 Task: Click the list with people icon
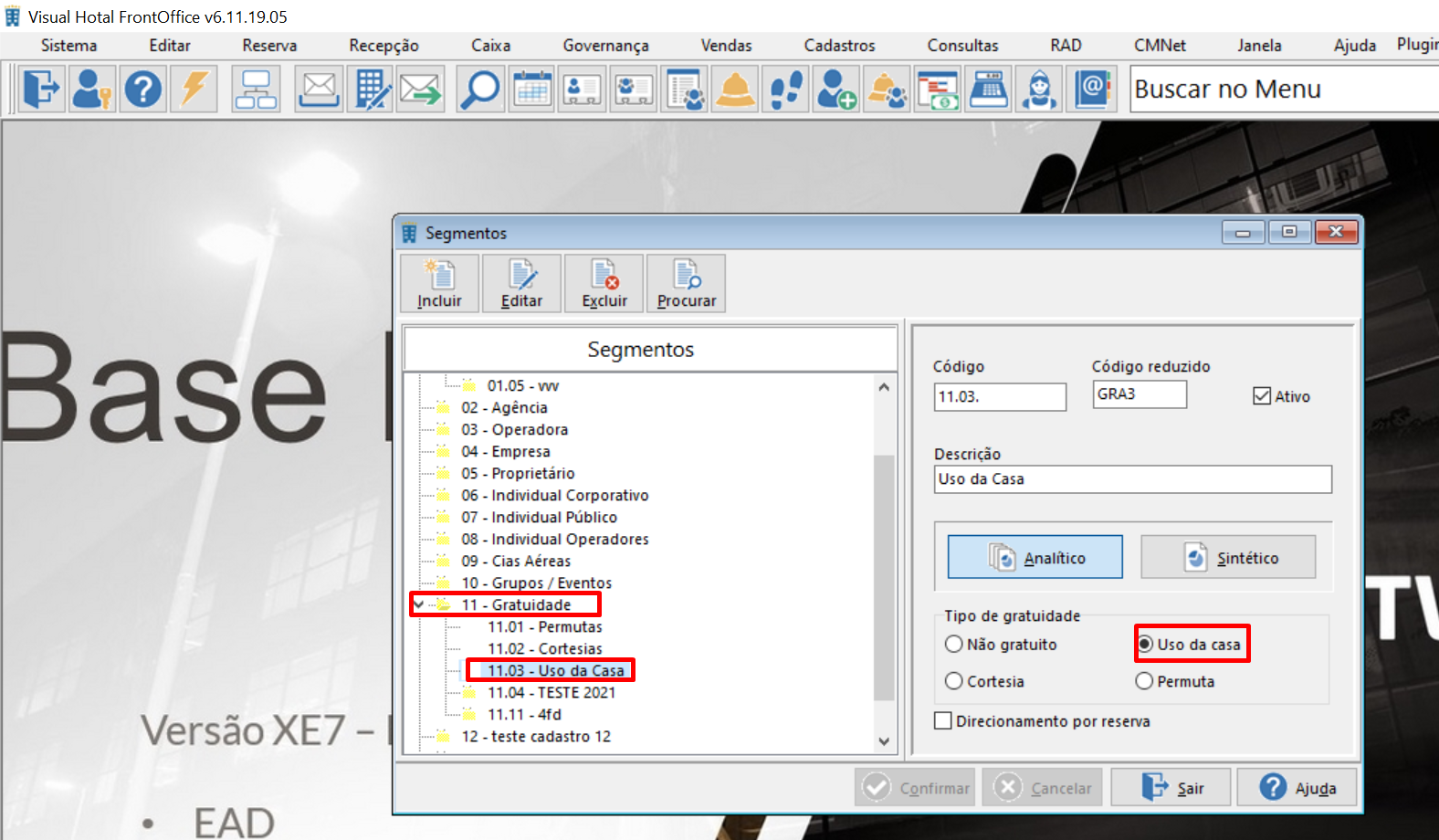point(685,89)
